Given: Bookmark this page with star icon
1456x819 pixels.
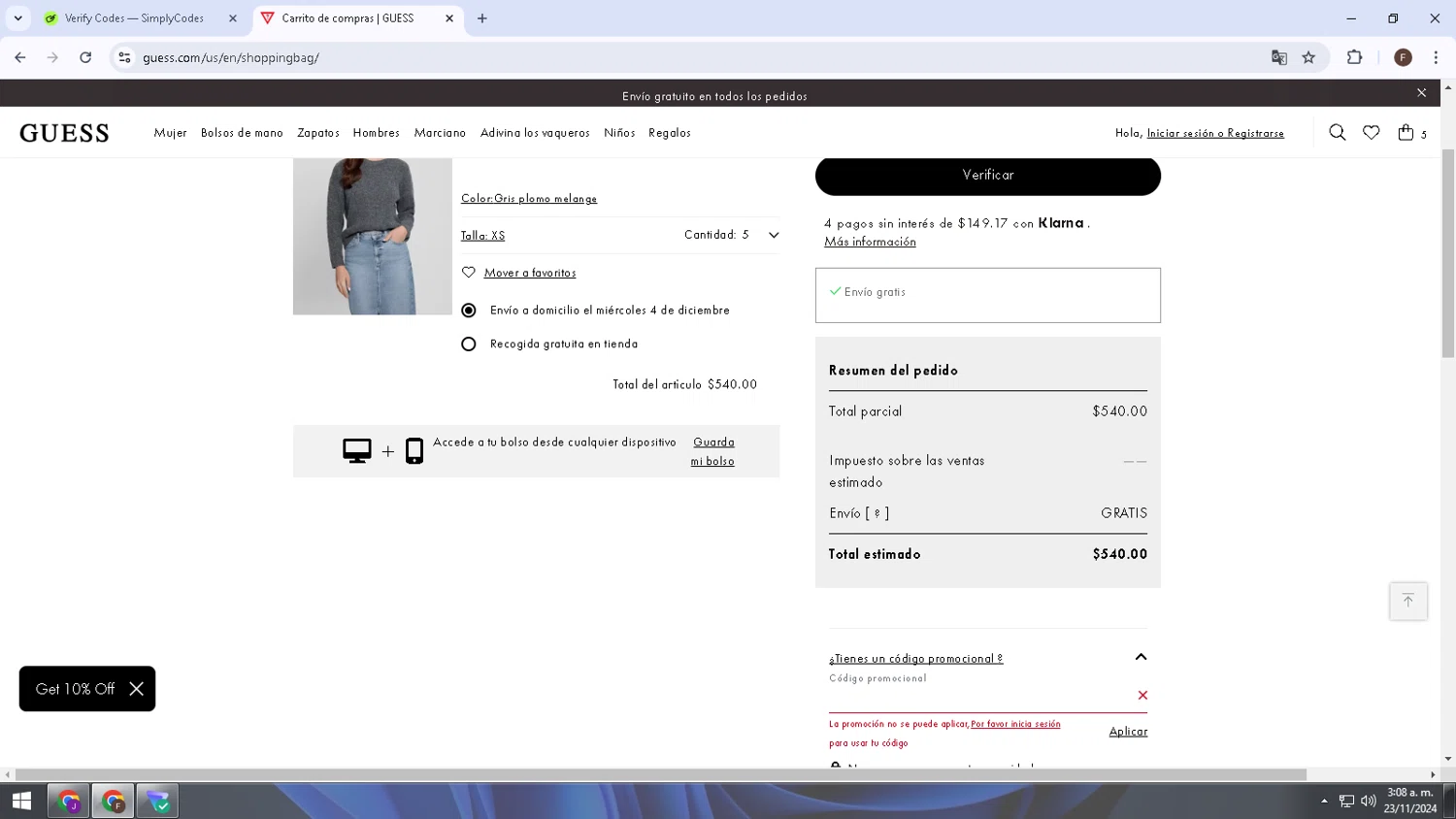Looking at the screenshot, I should [1308, 57].
